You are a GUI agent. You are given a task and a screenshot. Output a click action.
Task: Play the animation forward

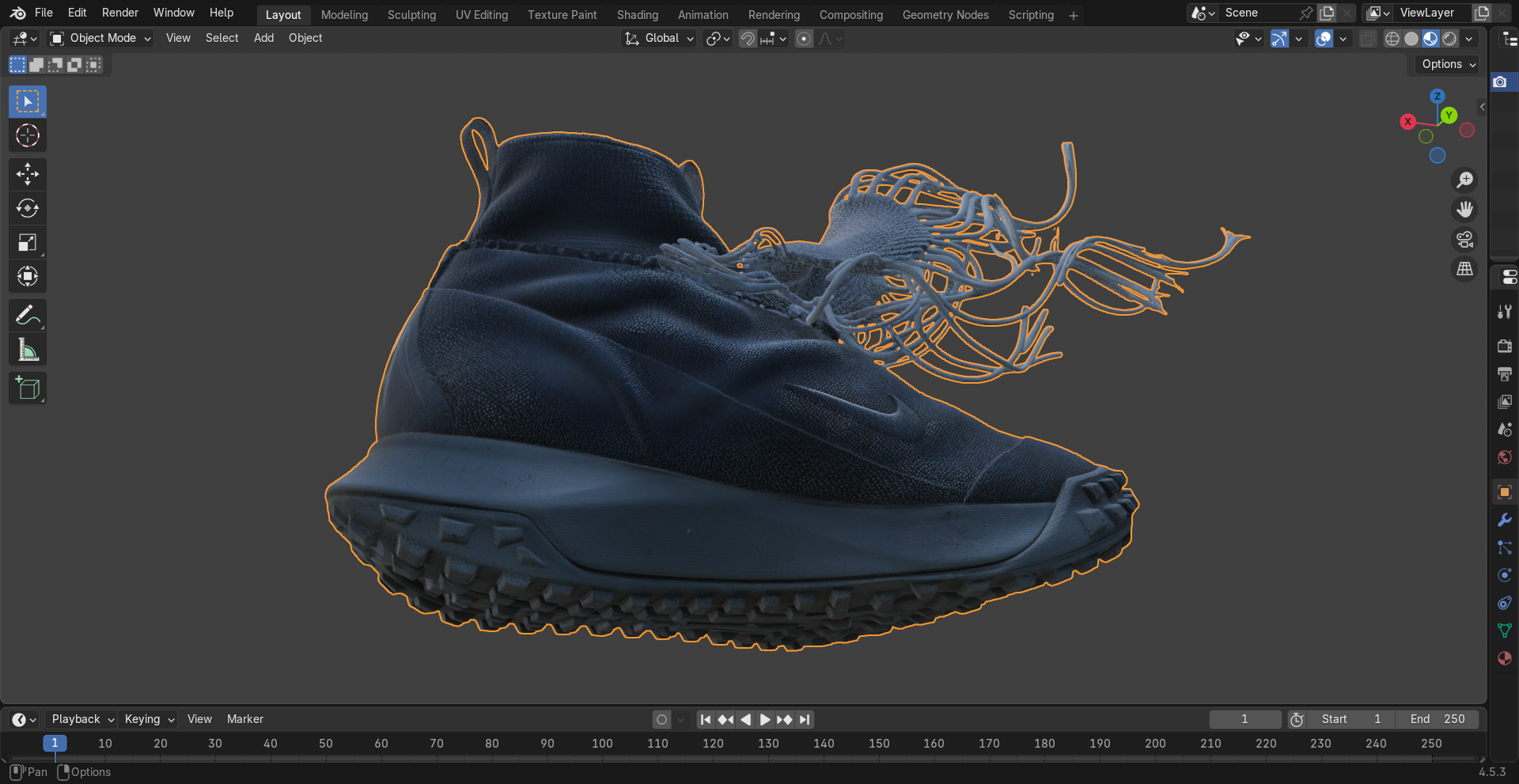tap(764, 719)
